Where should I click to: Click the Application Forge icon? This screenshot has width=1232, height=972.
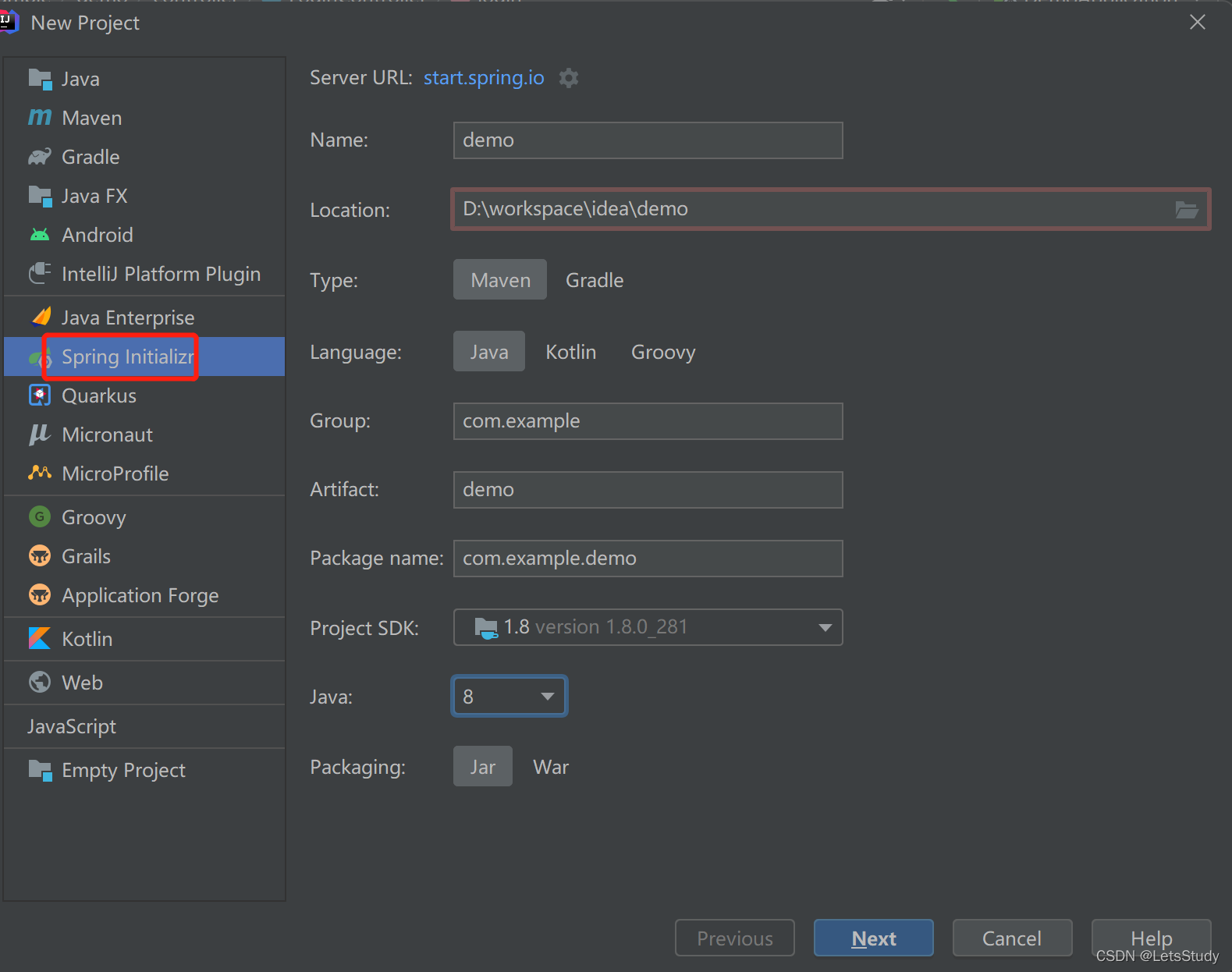(x=40, y=594)
